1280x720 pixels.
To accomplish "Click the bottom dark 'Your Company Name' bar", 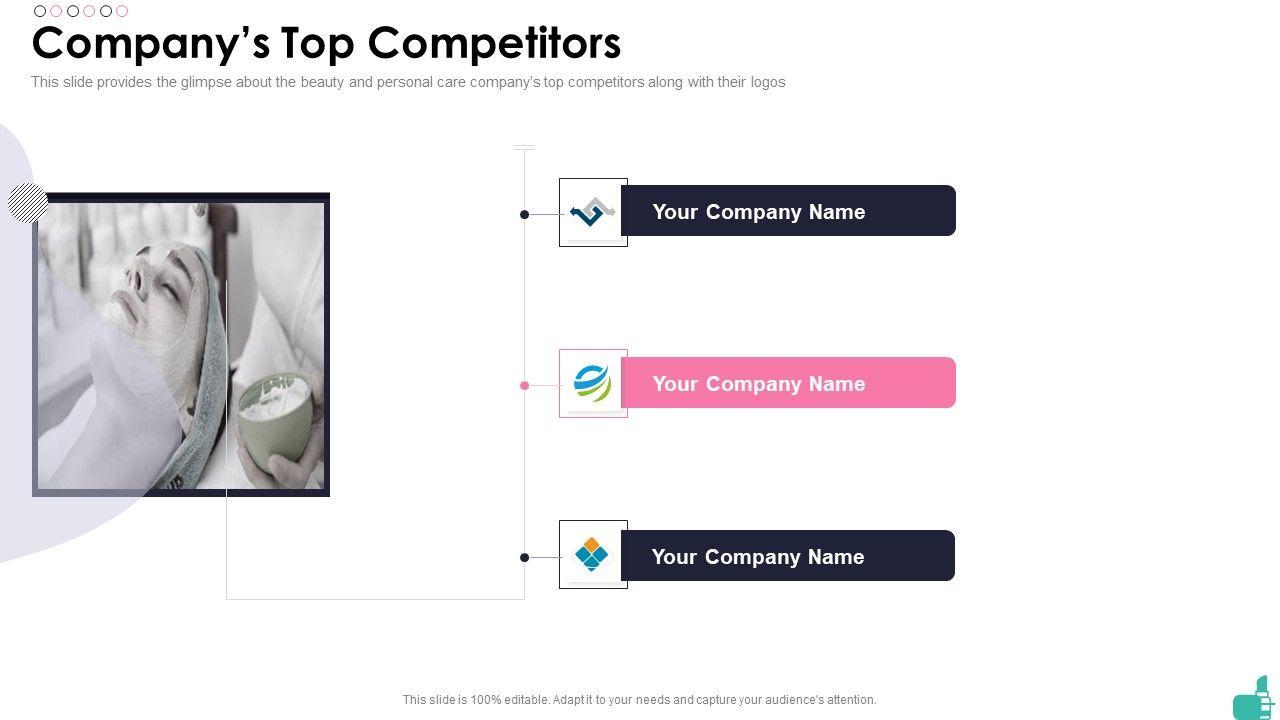I will [788, 556].
